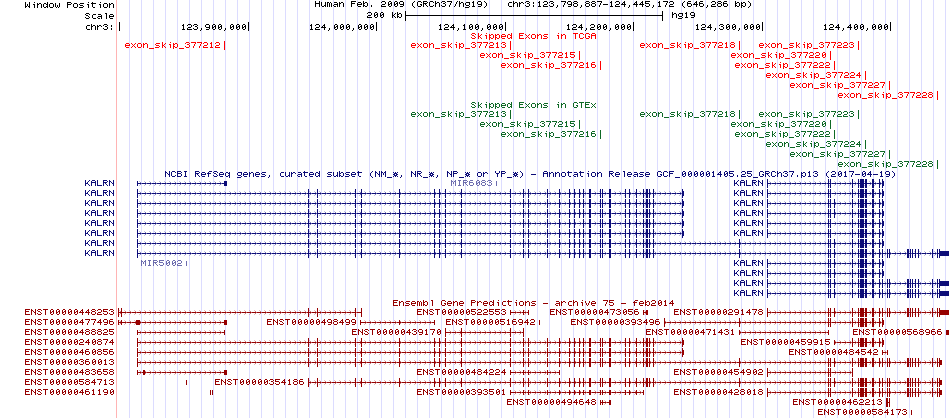Open the MIR5002 gene item
950x418 pixels.
pos(161,263)
